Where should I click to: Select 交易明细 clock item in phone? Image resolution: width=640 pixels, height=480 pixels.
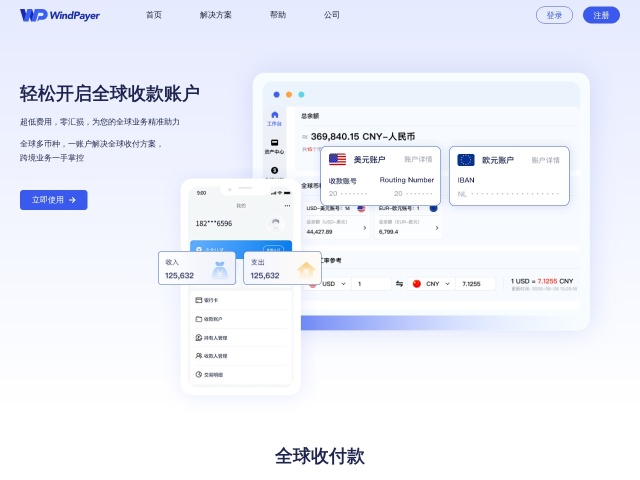tap(241, 374)
